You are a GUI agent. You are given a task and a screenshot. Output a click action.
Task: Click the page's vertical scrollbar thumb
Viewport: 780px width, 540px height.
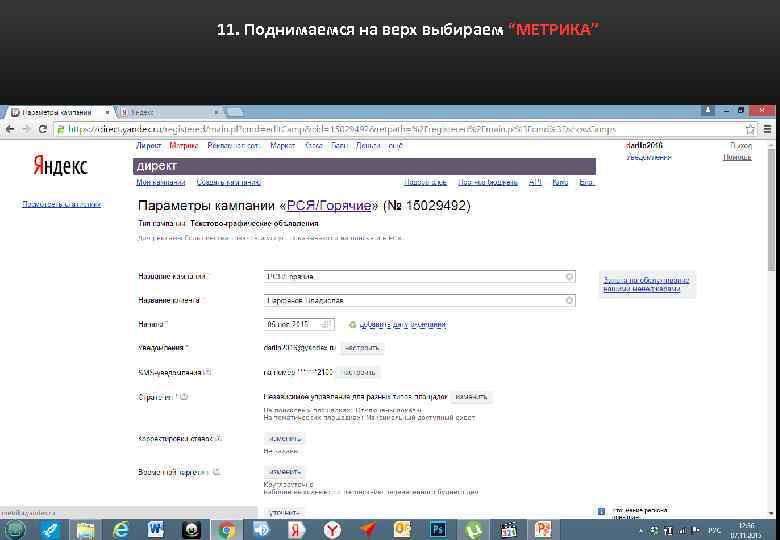pyautogui.click(x=772, y=209)
